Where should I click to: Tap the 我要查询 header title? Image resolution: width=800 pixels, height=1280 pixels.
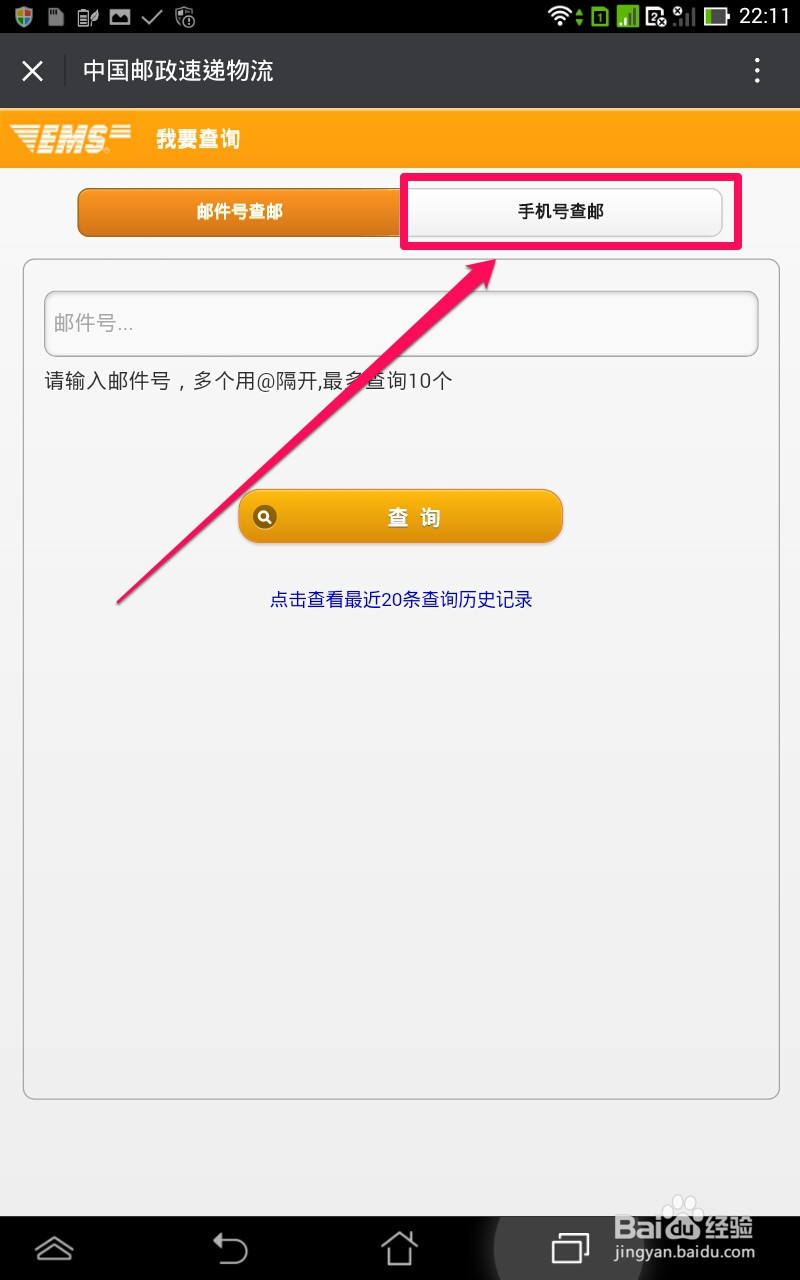coord(198,139)
